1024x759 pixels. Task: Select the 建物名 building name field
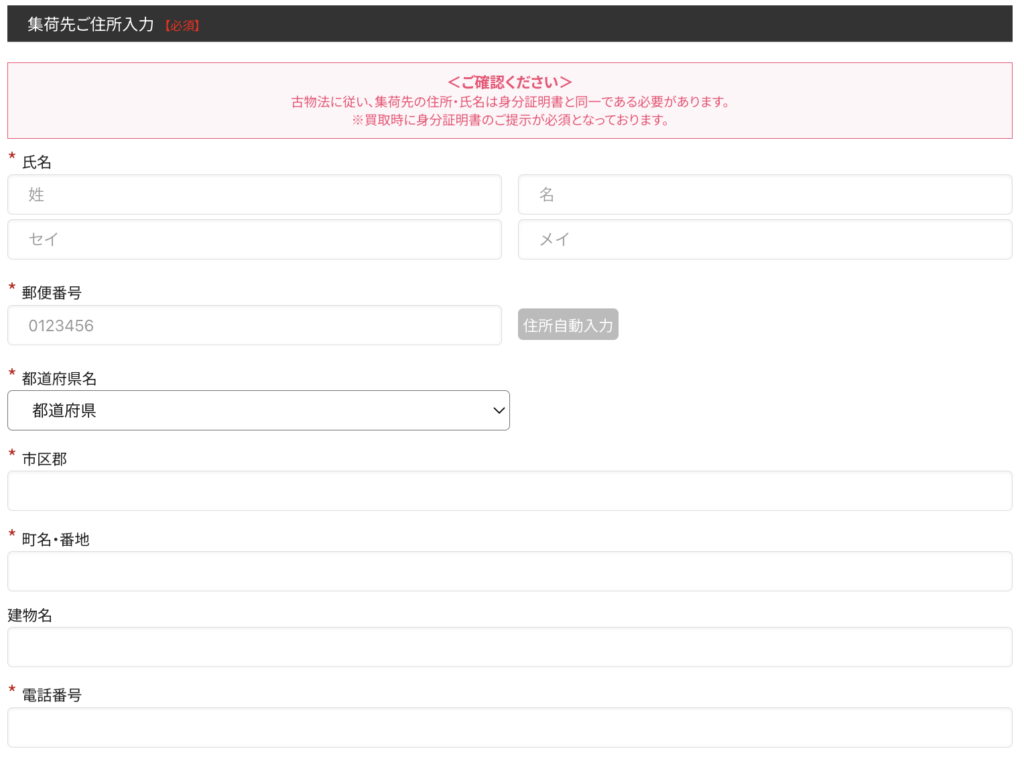509,647
